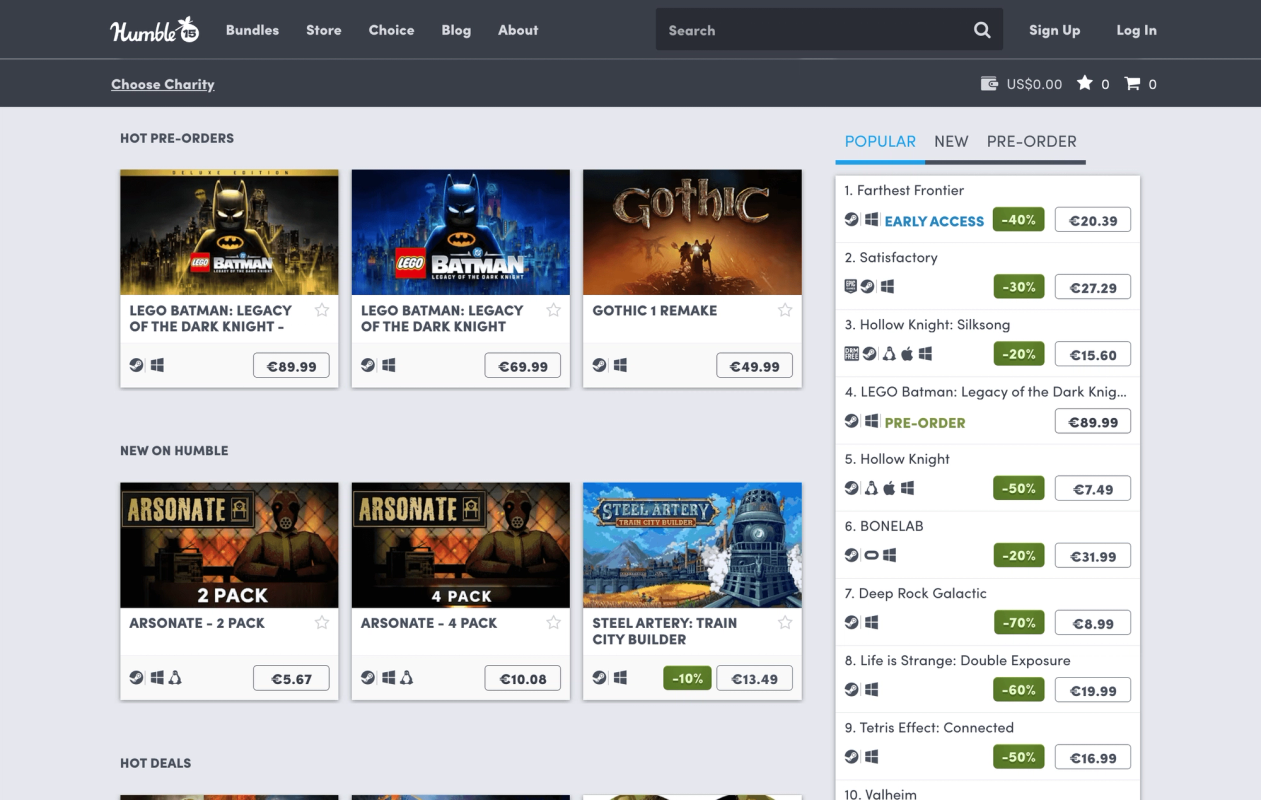Open Bundles in top navigation
Image resolution: width=1261 pixels, height=800 pixels.
[x=252, y=30]
